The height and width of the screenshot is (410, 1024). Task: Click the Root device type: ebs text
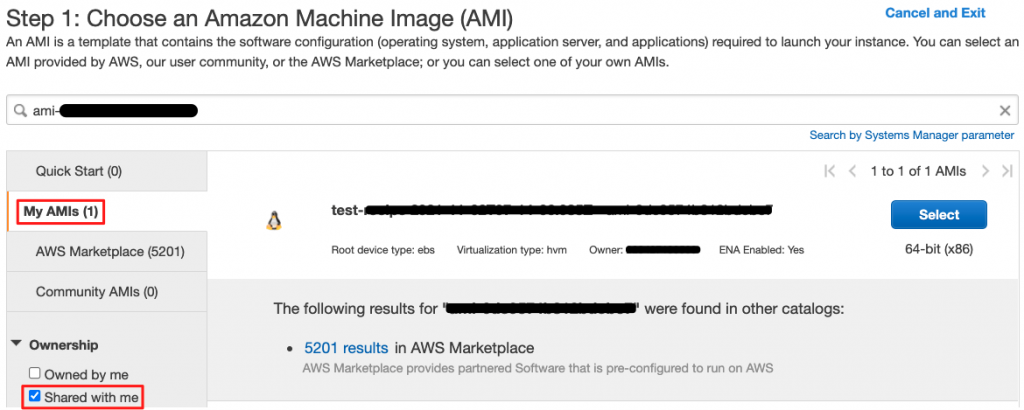(x=383, y=249)
